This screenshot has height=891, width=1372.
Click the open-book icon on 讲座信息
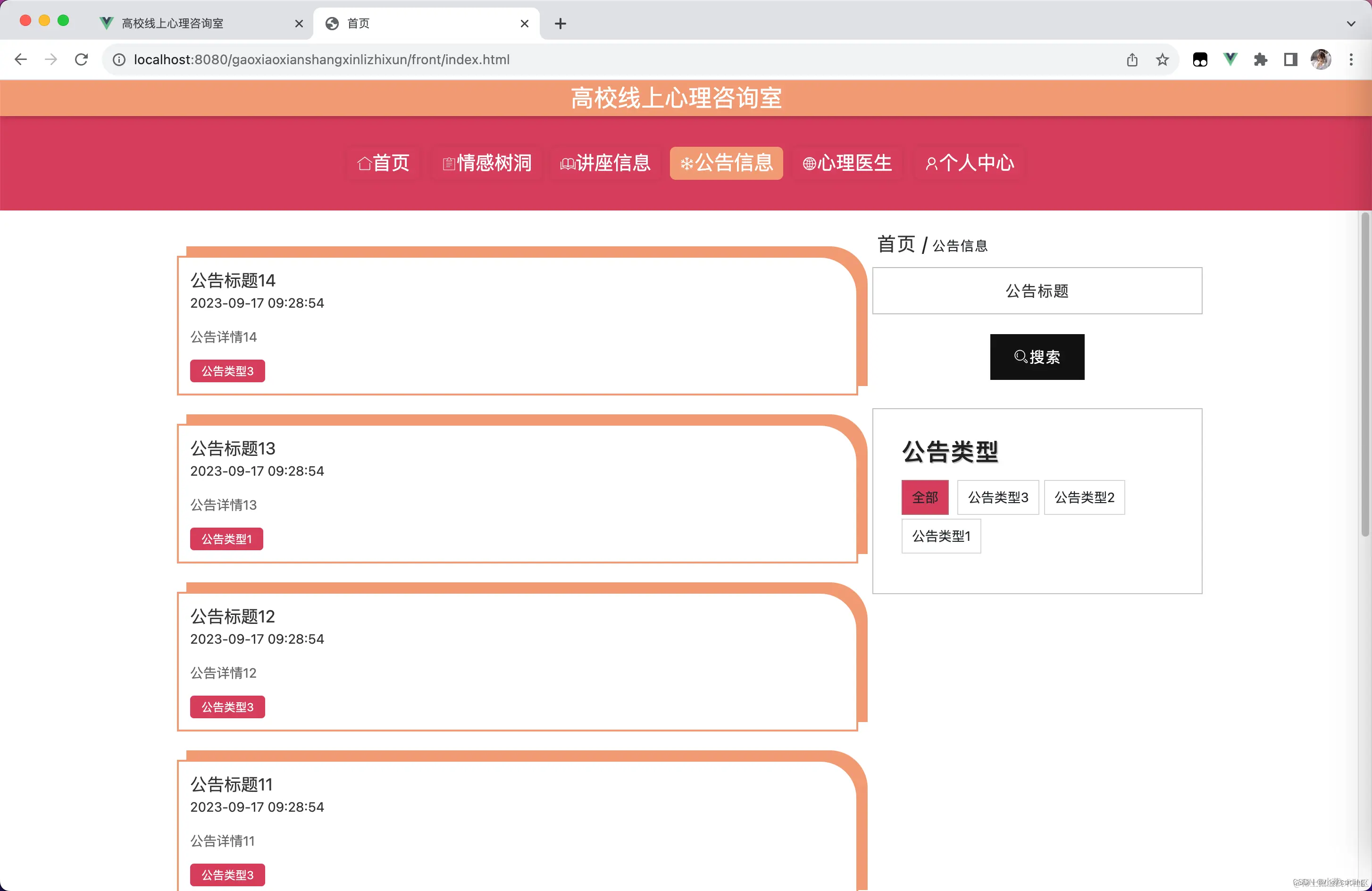[x=567, y=164]
